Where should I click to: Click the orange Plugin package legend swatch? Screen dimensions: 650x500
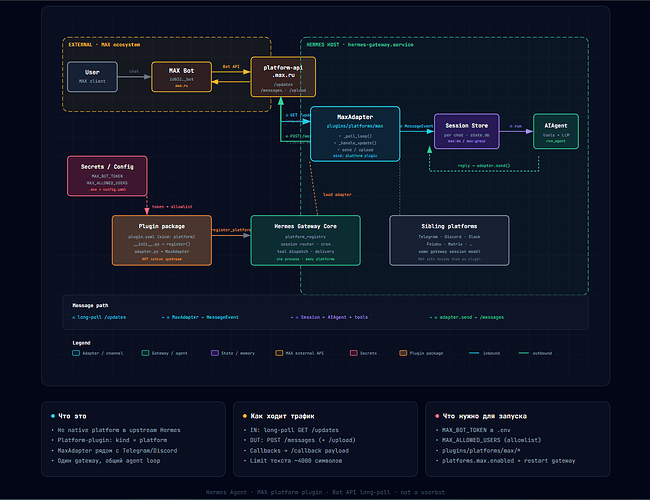click(403, 353)
